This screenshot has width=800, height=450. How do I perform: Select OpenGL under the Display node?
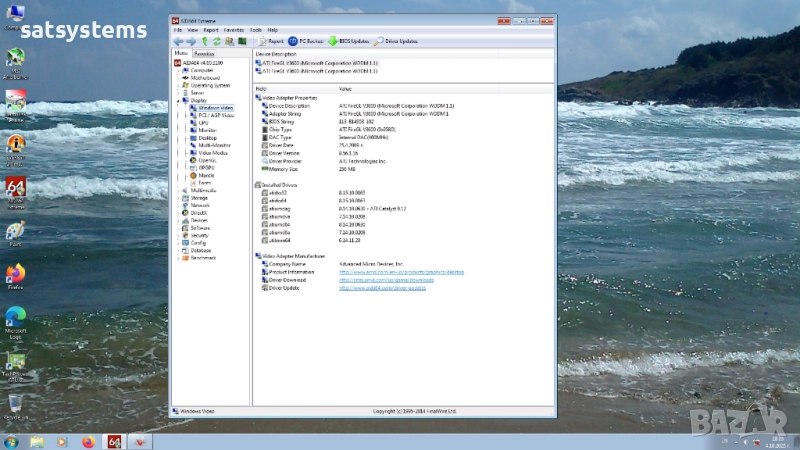coord(207,160)
